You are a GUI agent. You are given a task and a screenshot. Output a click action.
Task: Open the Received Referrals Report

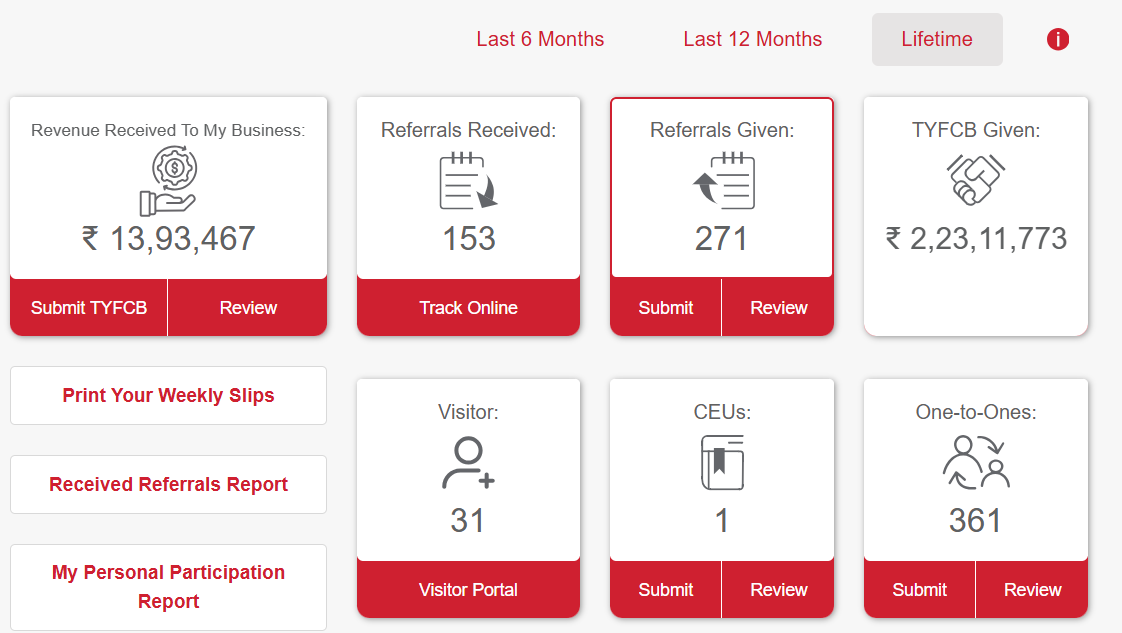click(x=167, y=484)
